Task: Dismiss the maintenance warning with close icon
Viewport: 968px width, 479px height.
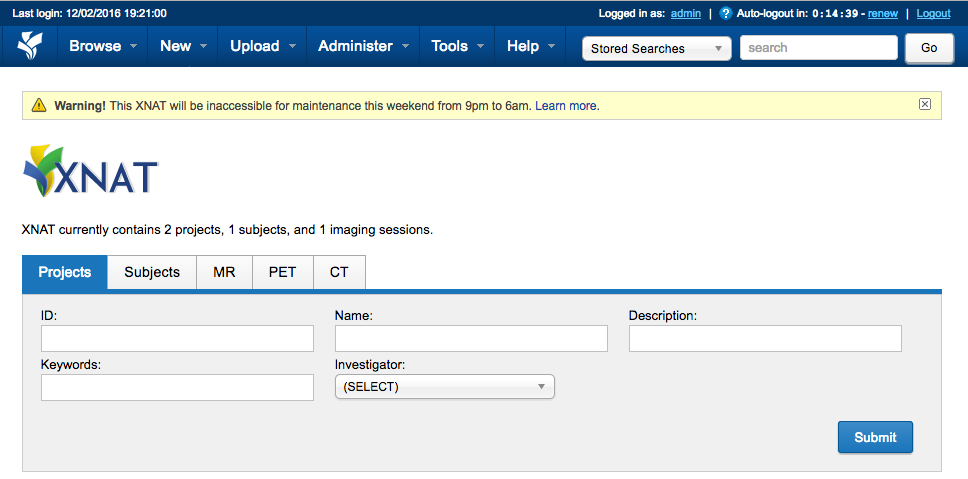Action: pyautogui.click(x=924, y=104)
